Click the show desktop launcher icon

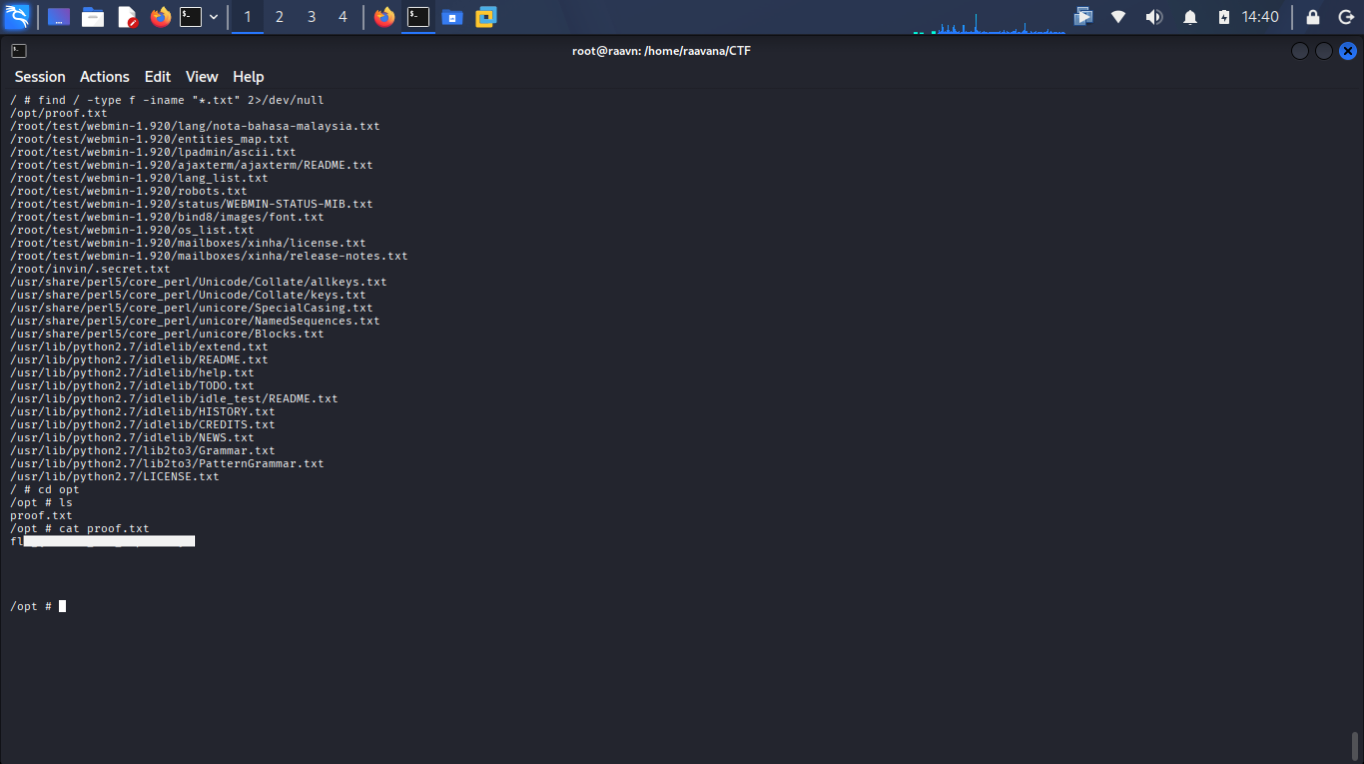pyautogui.click(x=59, y=17)
